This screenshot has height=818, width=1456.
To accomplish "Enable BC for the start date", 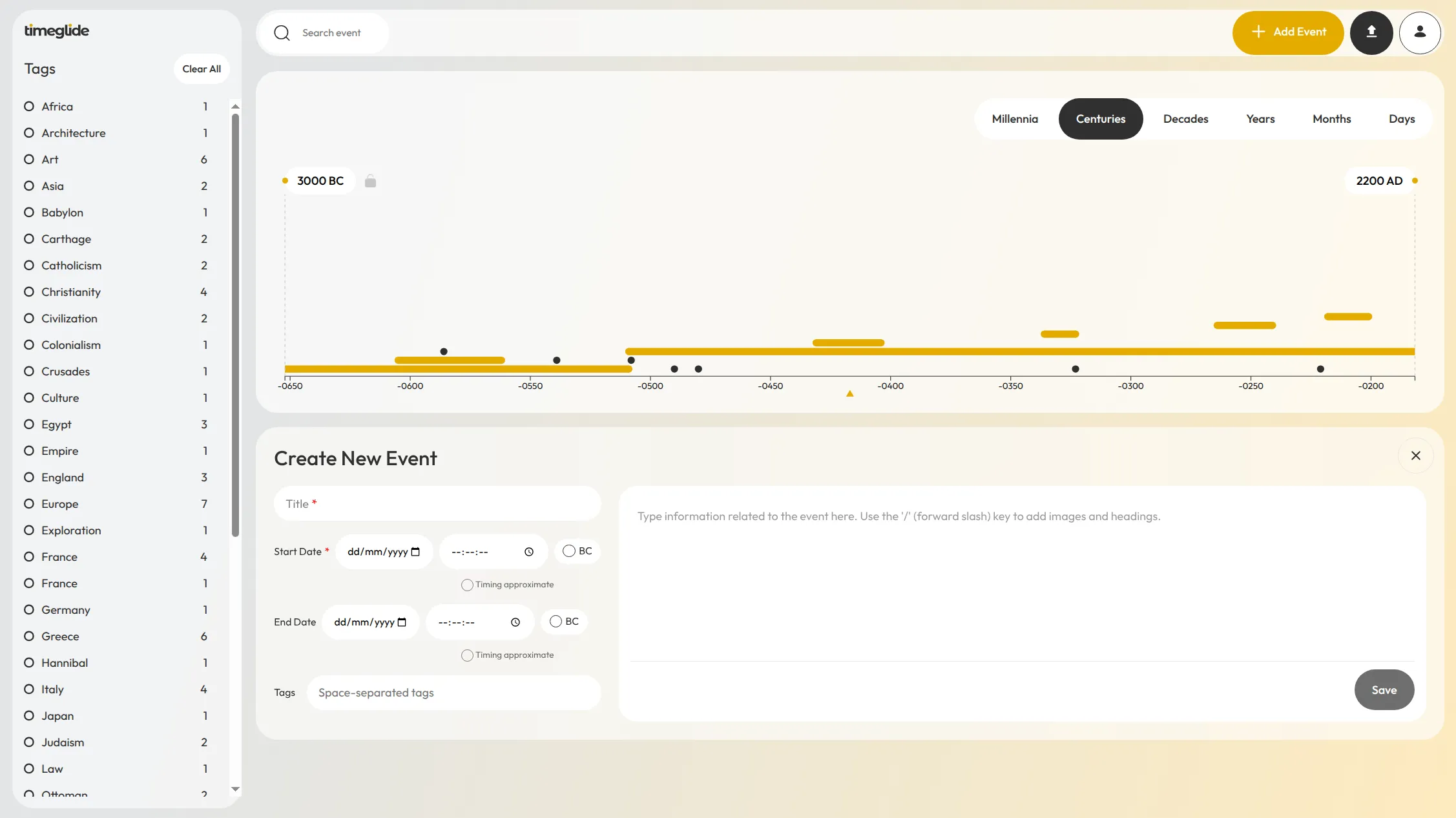I will (x=568, y=551).
